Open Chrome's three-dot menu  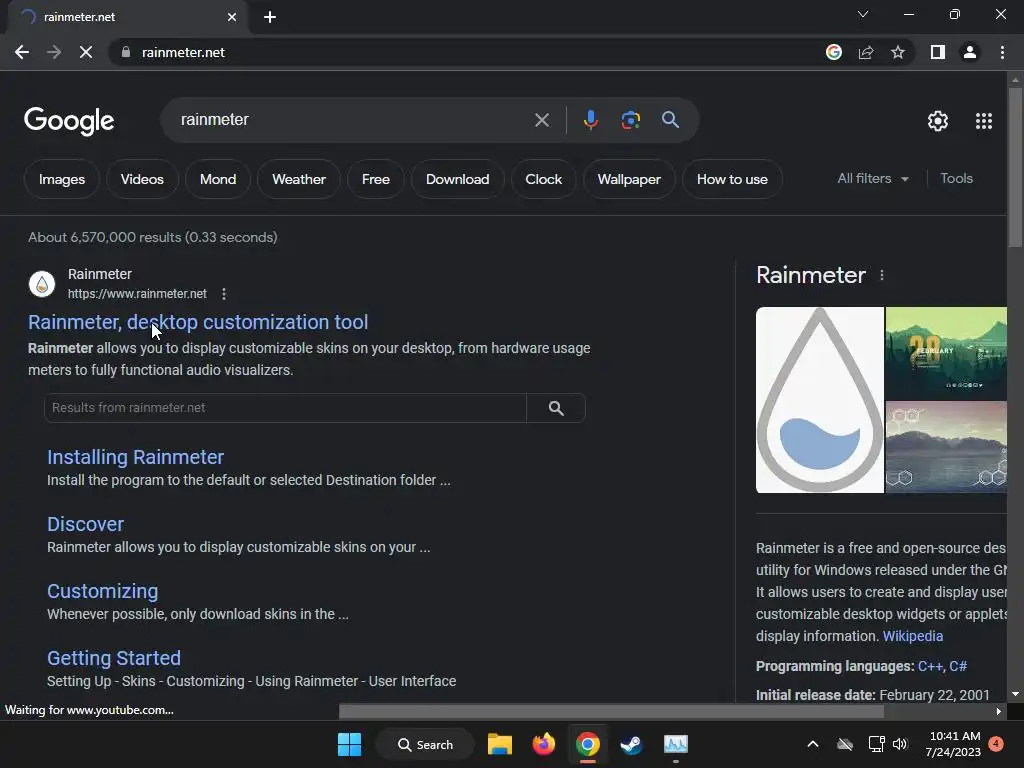click(x=1002, y=52)
